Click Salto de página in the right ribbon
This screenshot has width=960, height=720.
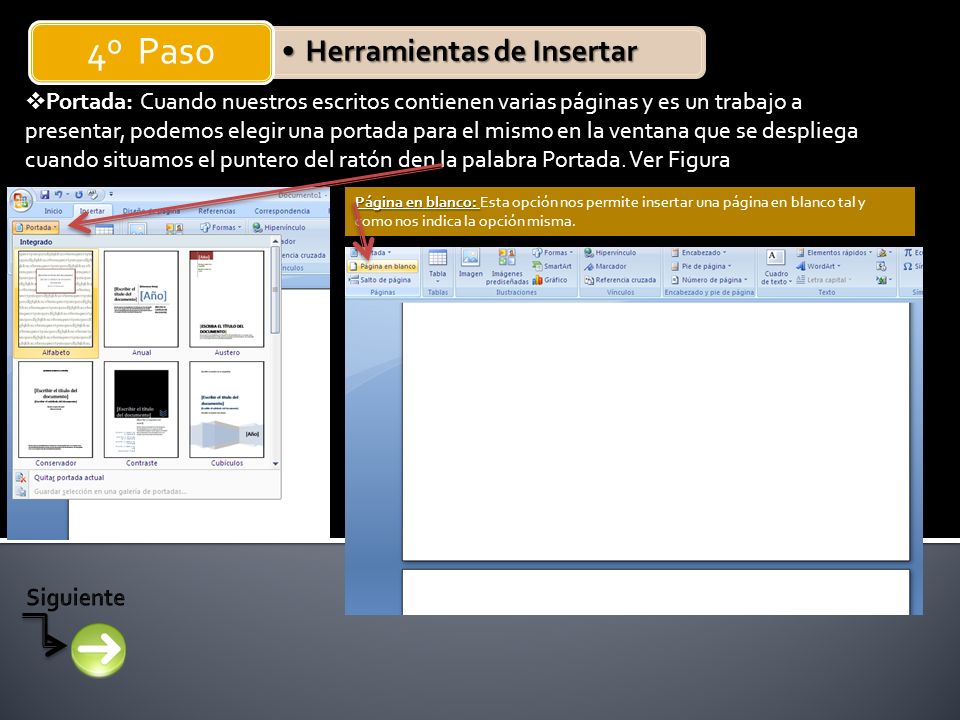coord(380,280)
